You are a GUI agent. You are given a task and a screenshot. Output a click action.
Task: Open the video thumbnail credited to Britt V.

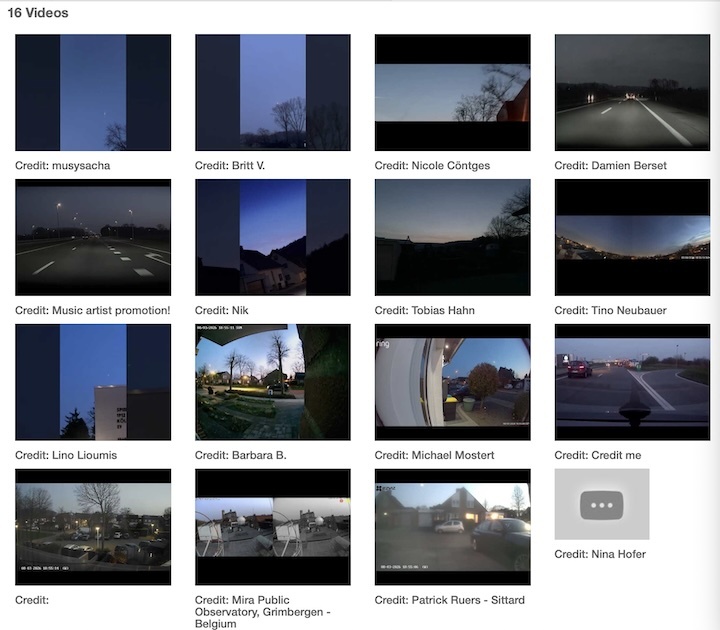click(273, 93)
